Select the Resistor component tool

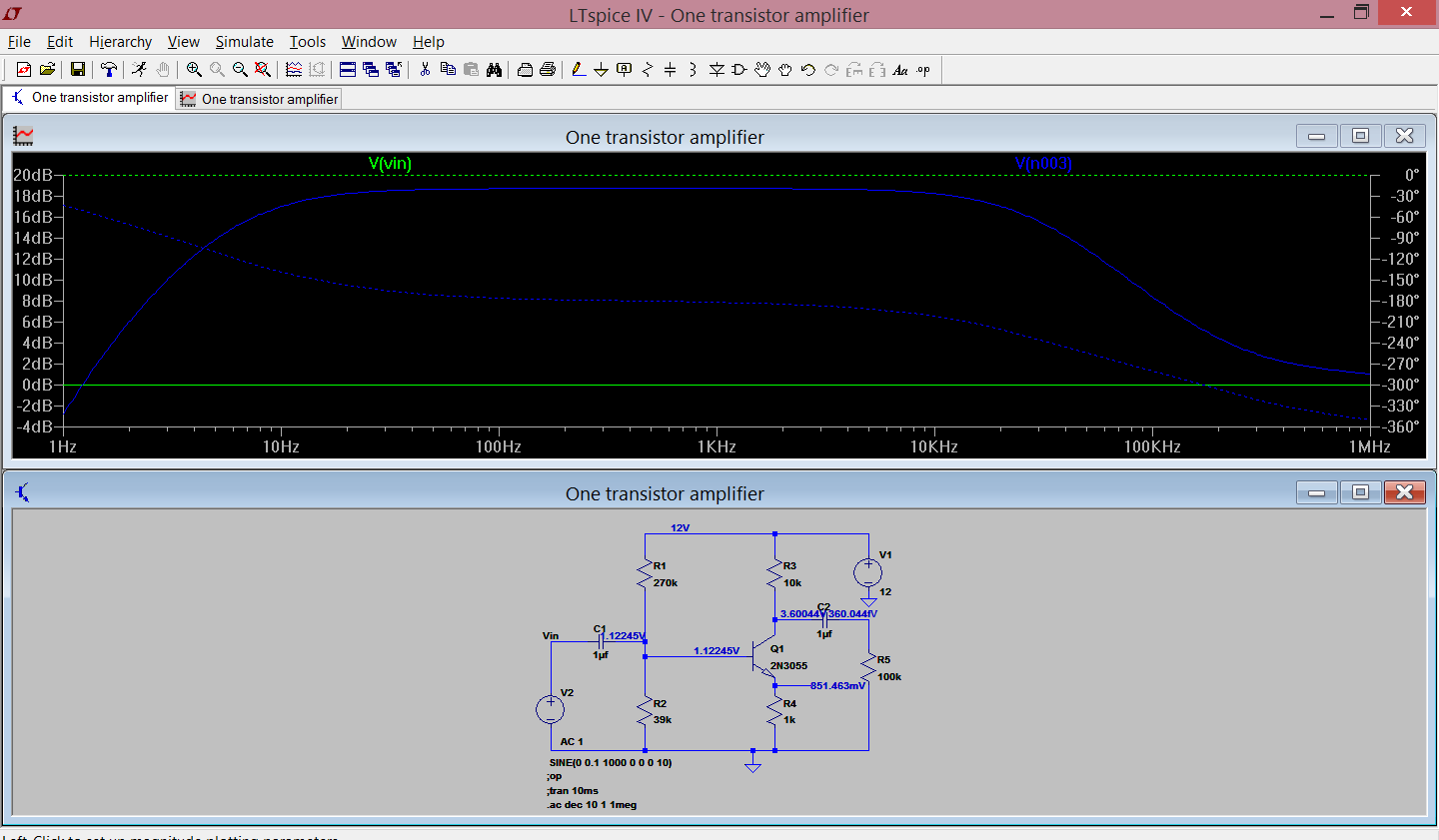tap(648, 69)
